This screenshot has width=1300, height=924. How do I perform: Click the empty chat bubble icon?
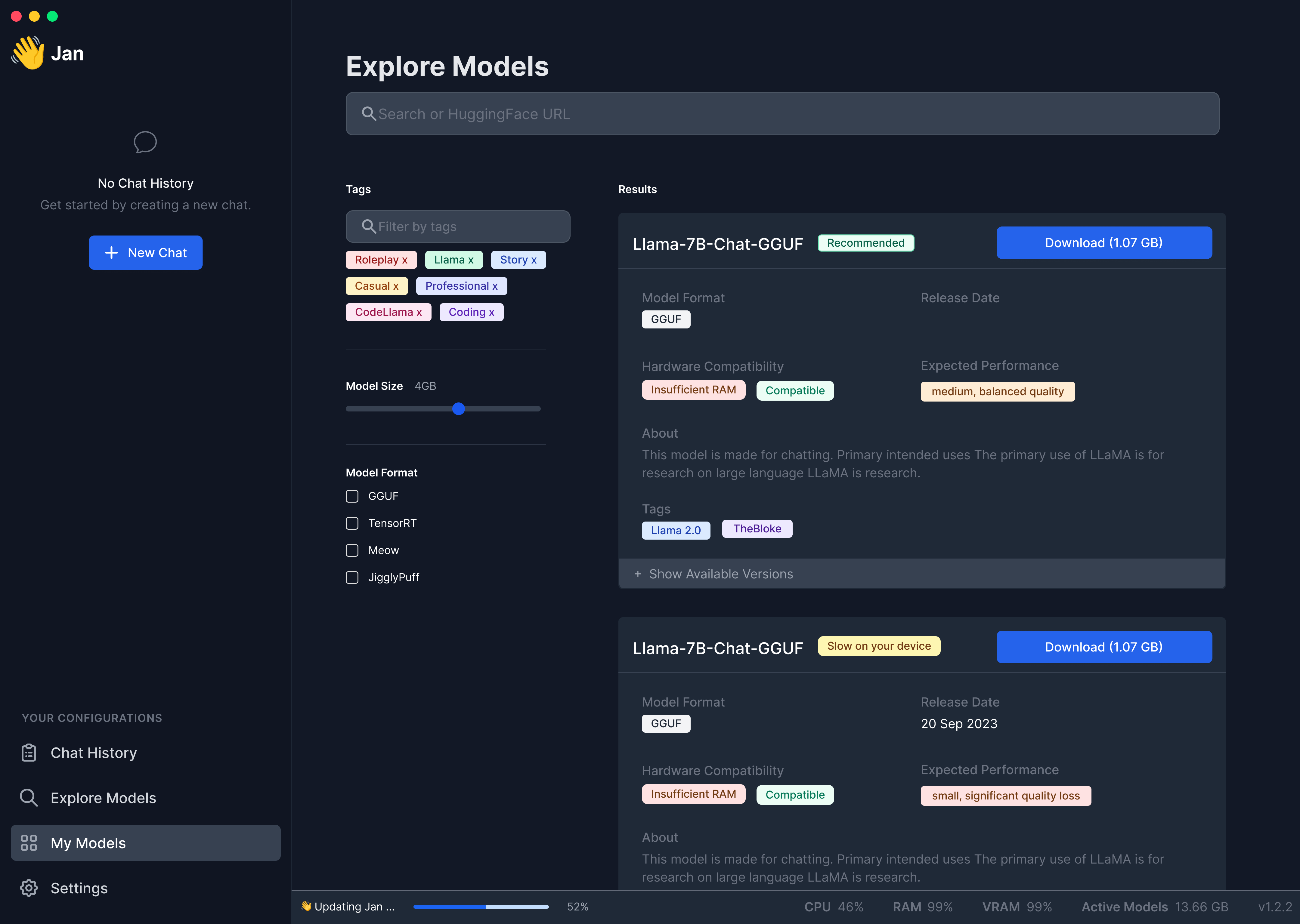[x=145, y=142]
